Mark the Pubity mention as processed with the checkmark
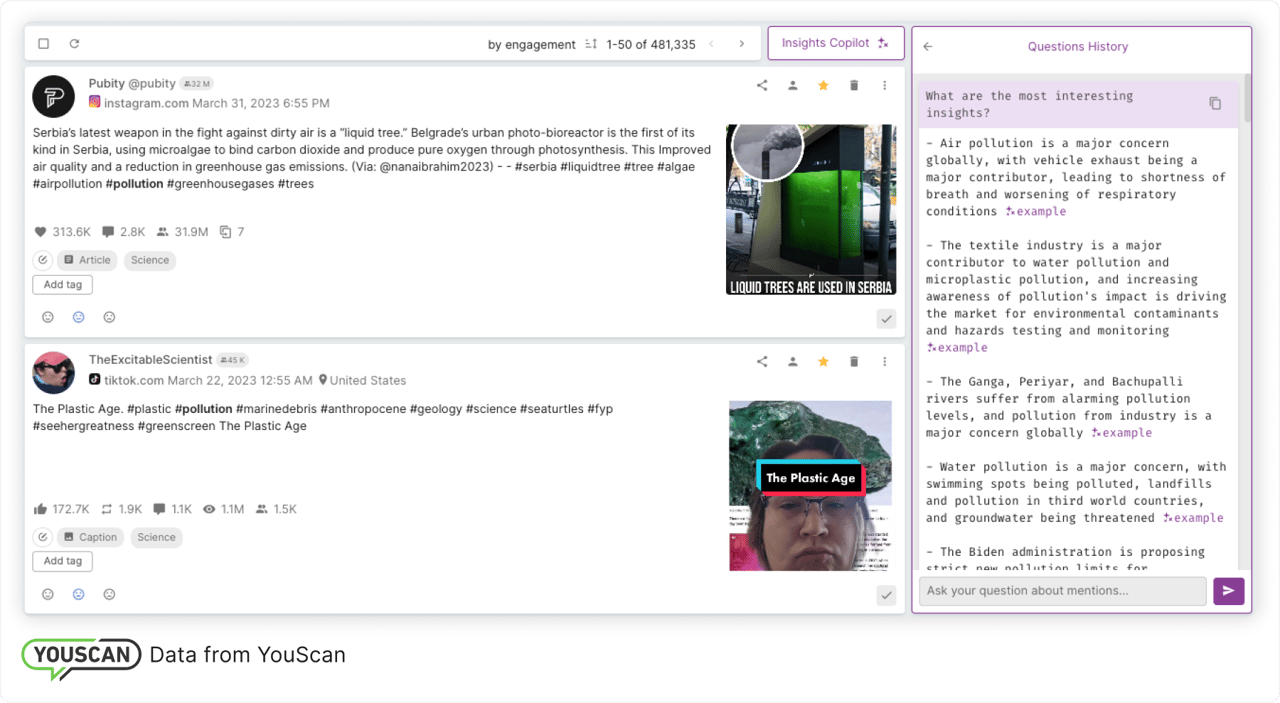This screenshot has height=703, width=1280. point(886,318)
